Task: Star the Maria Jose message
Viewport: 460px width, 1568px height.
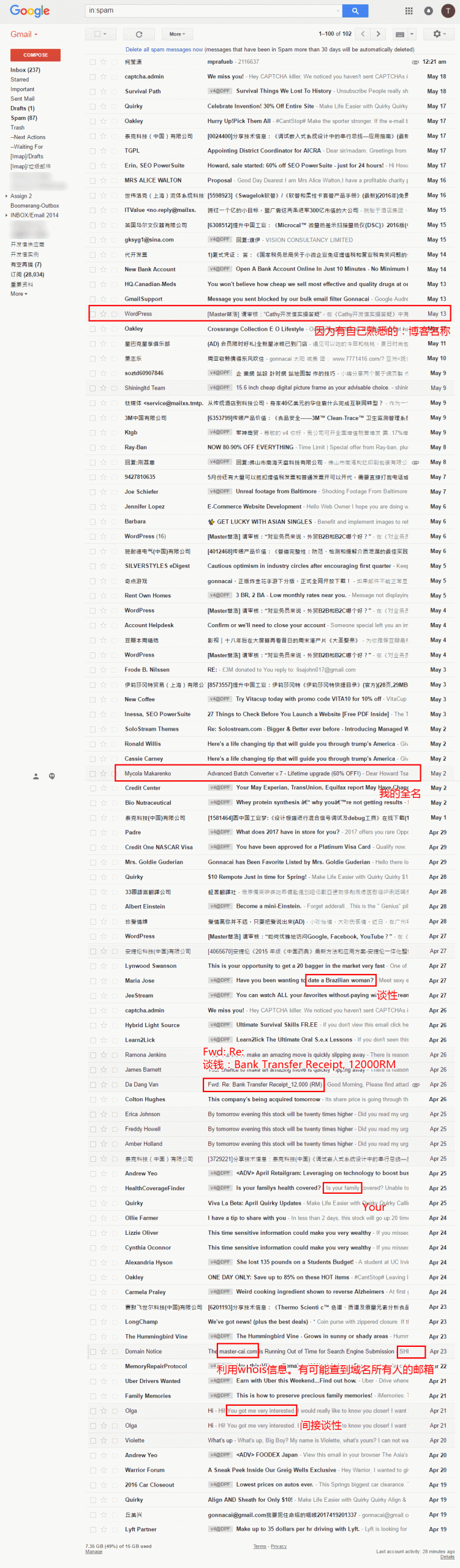Action: point(103,981)
